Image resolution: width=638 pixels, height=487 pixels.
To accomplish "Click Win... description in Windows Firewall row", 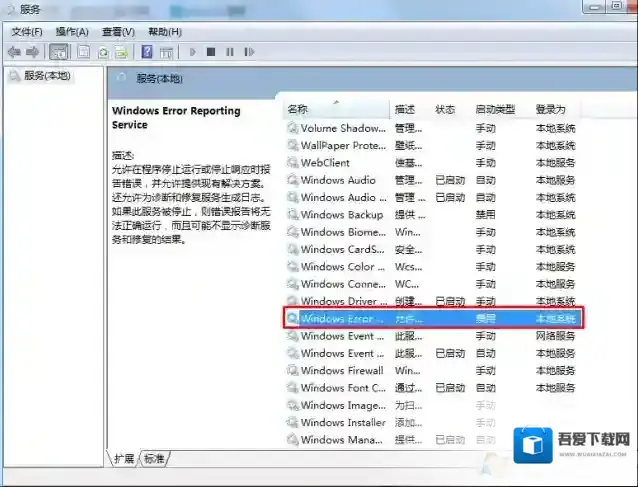I will [408, 370].
